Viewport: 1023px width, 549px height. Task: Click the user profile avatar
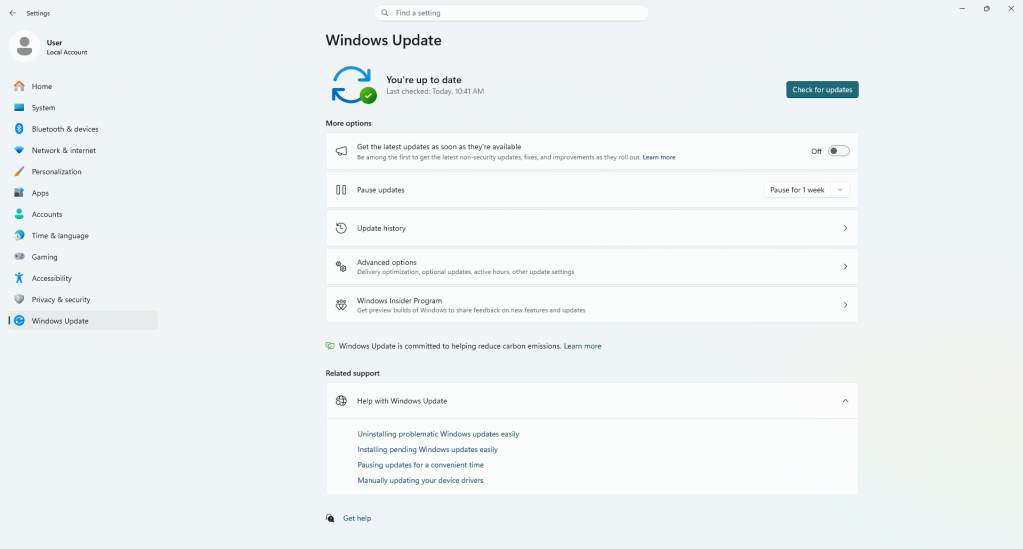pos(24,46)
